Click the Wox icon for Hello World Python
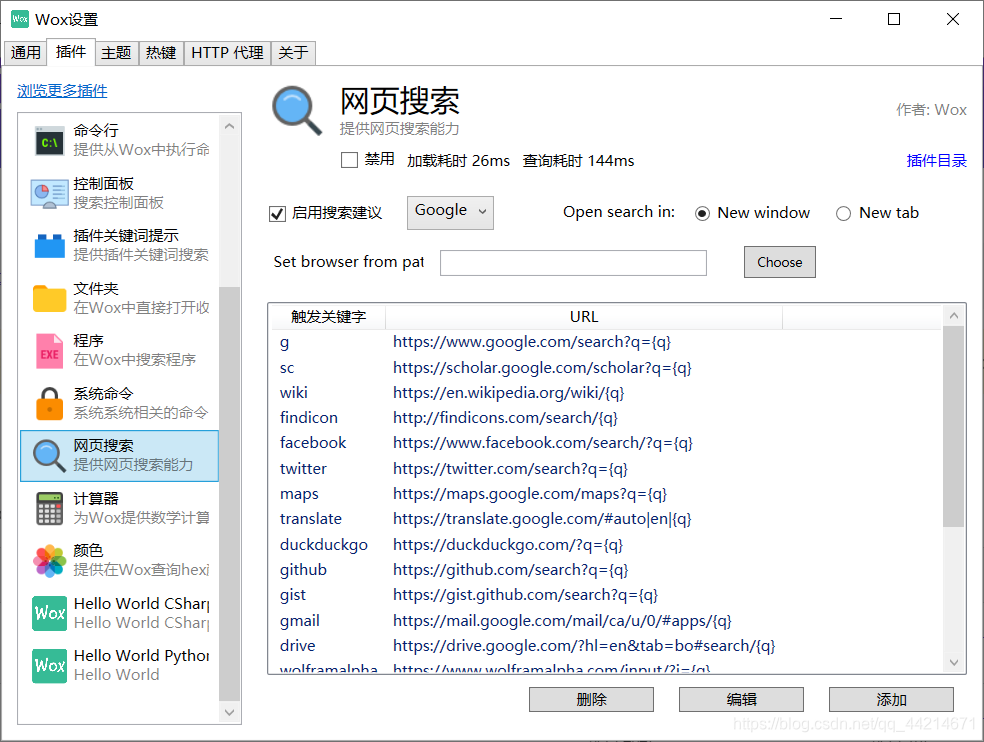 coord(50,665)
